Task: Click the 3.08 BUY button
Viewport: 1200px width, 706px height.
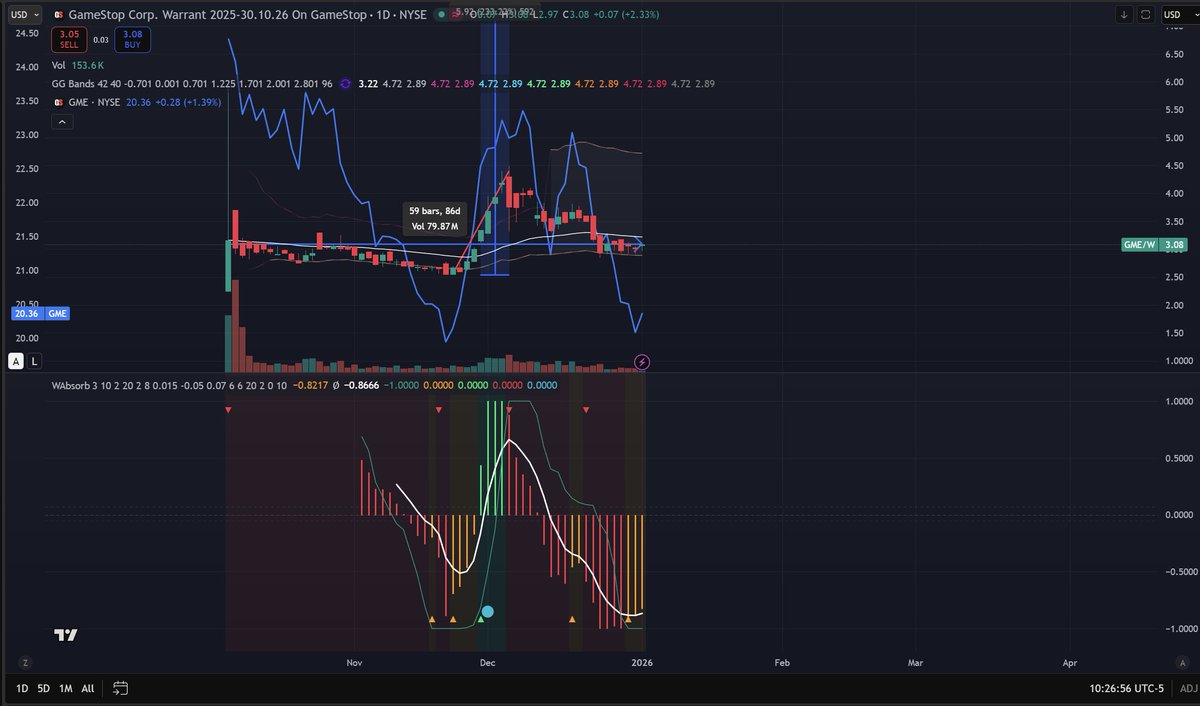Action: tap(131, 39)
